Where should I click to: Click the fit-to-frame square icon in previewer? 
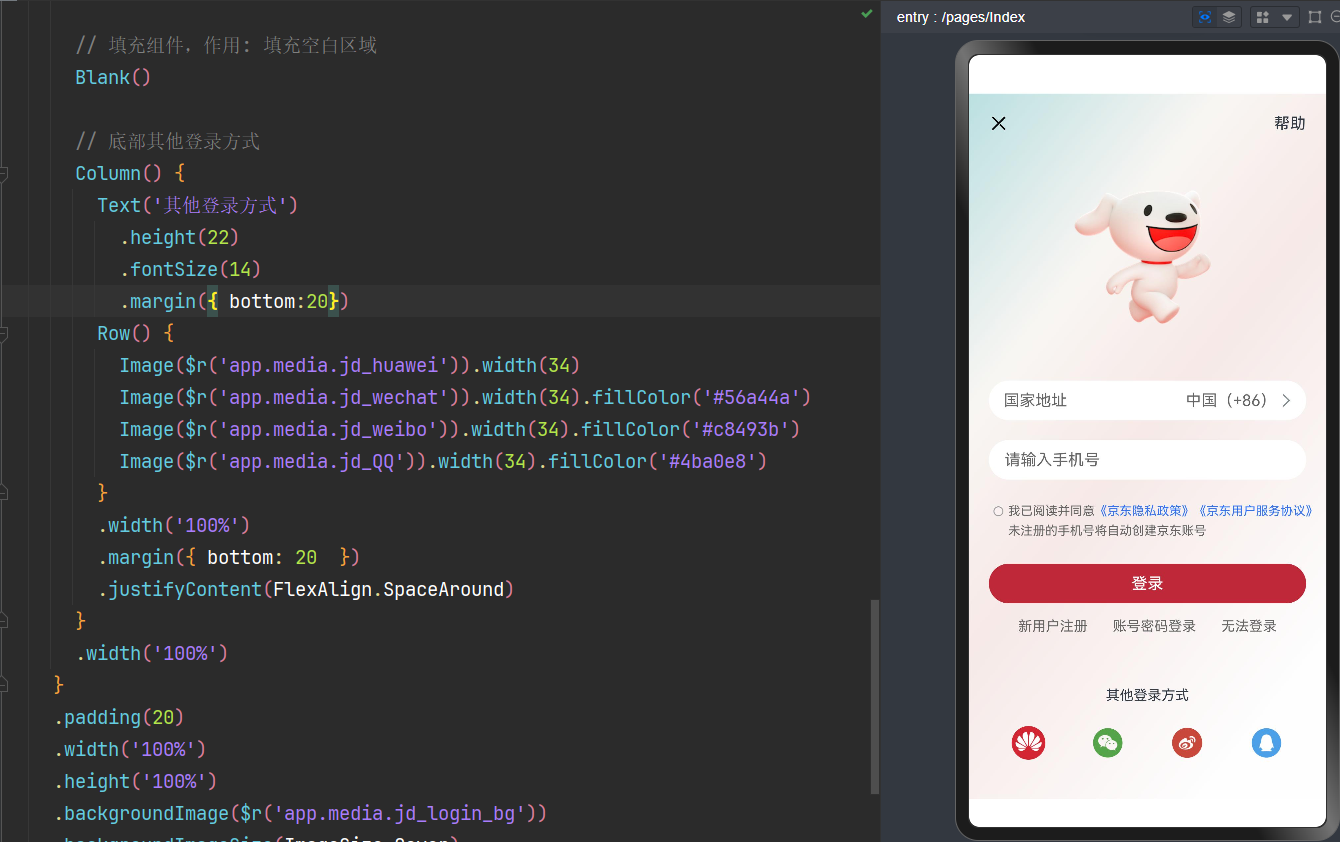point(1315,17)
